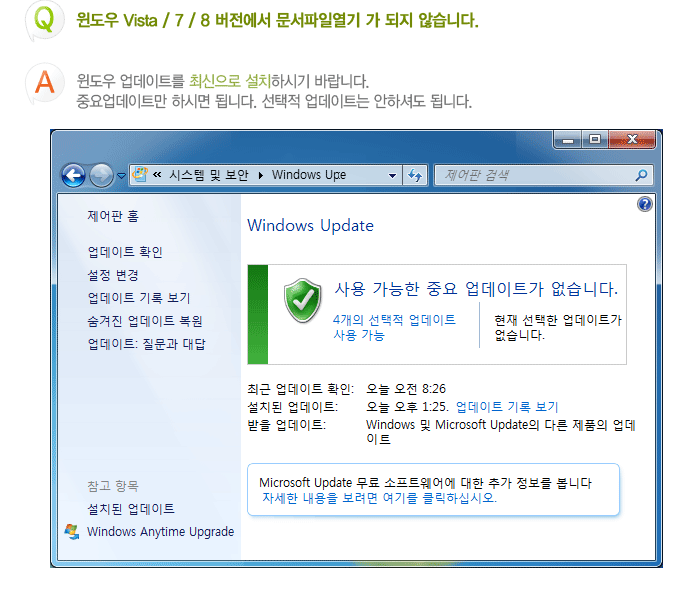Screen dimensions: 690x602
Task: Open 업데이트: 질문과 대답 in sidebar
Action: click(146, 344)
